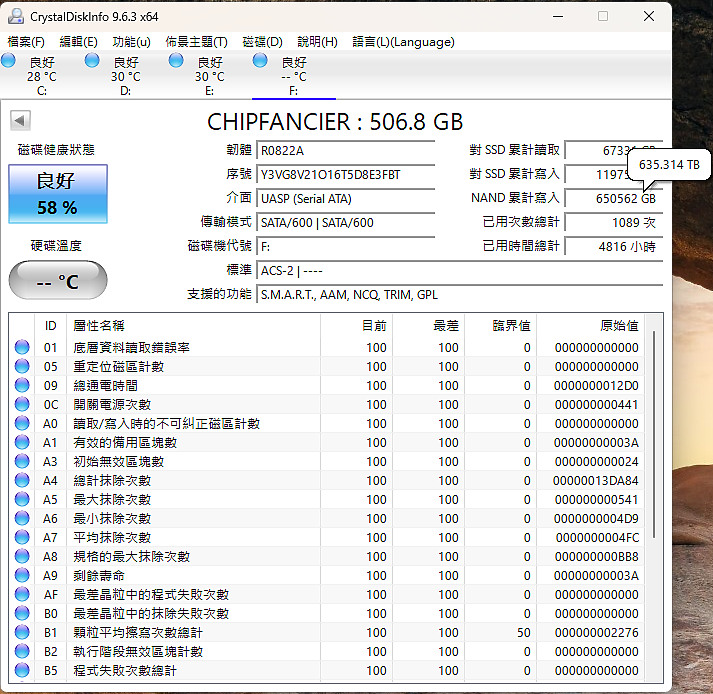Click raw value 000000002276

pos(596,633)
